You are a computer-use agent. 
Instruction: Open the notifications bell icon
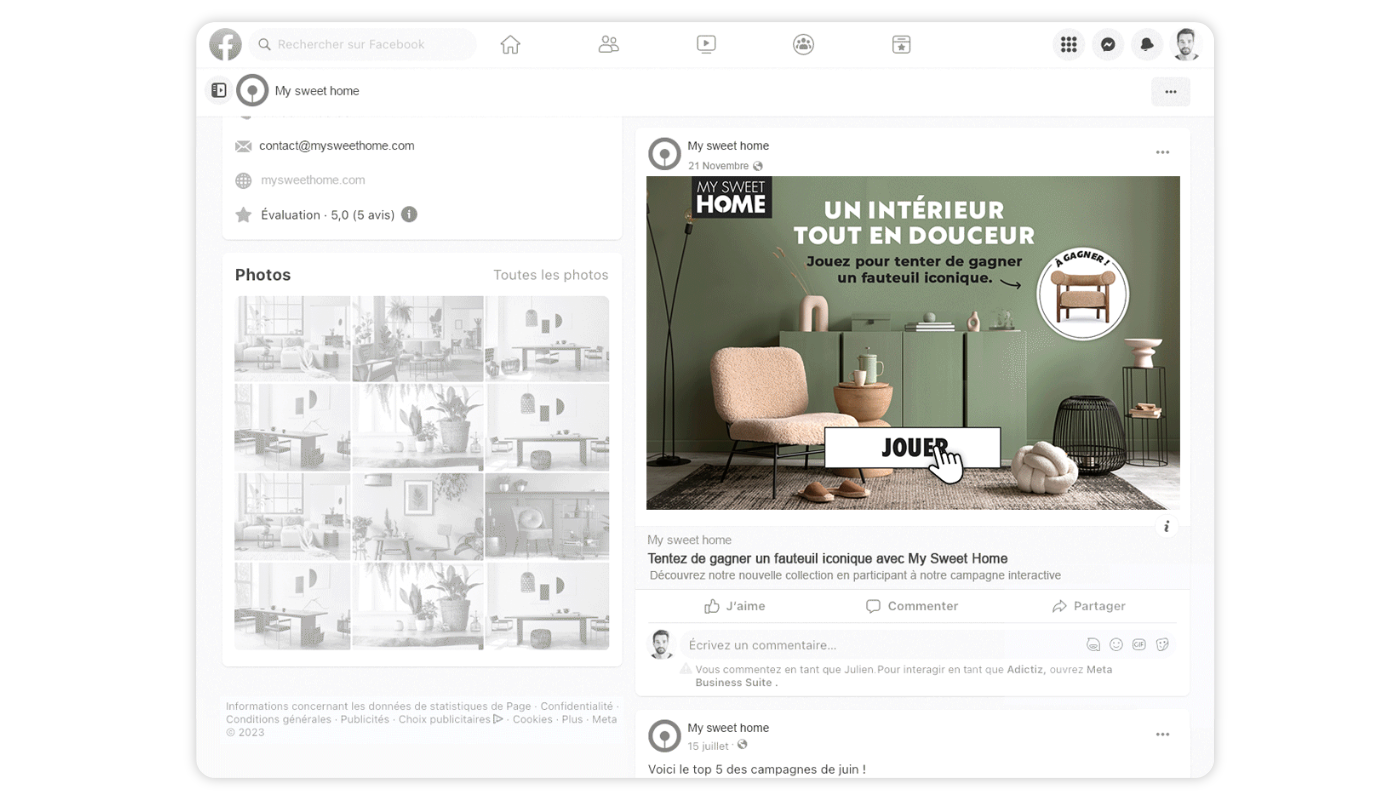coord(1147,44)
